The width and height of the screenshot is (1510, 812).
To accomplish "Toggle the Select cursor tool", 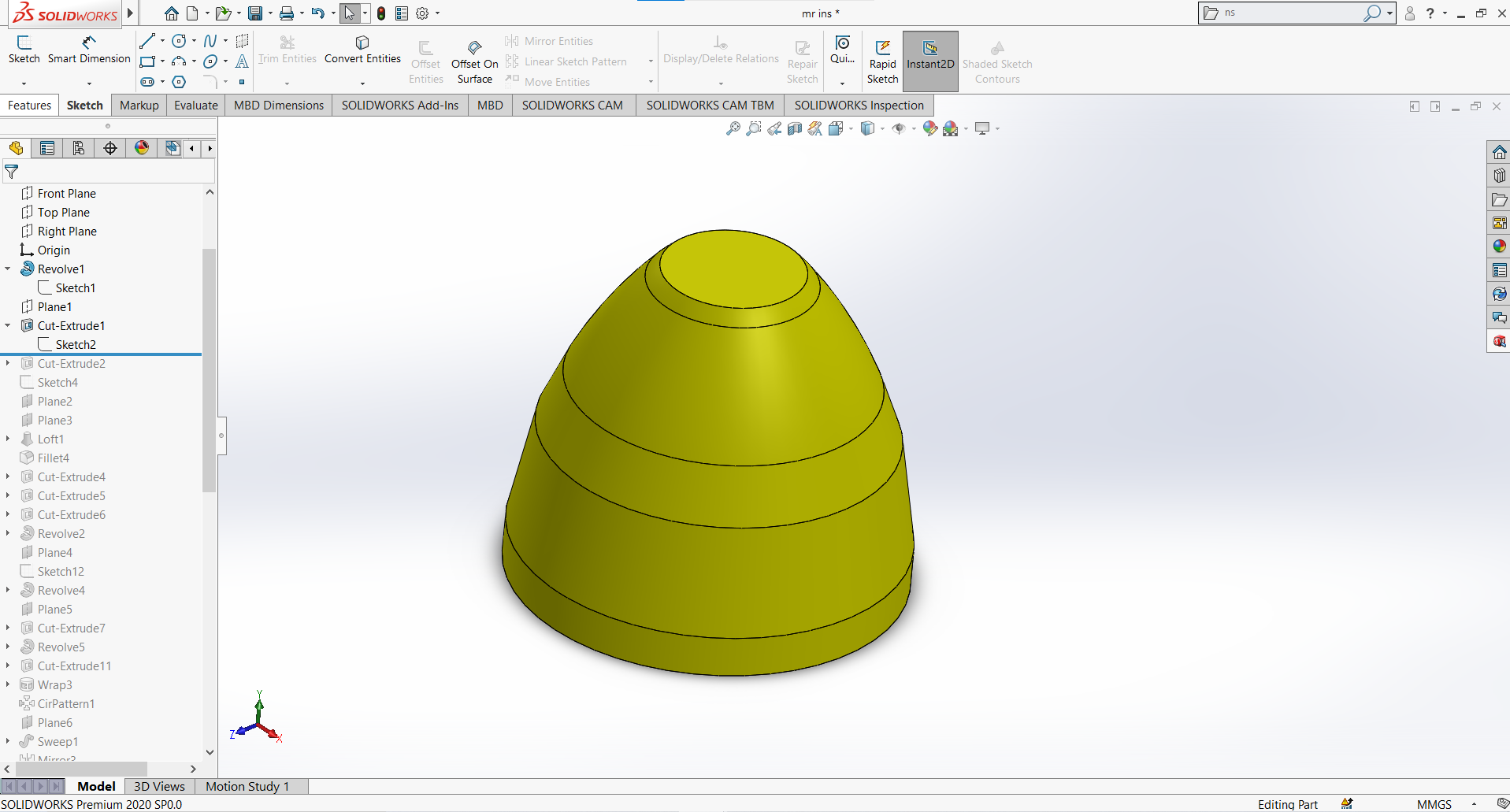I will (350, 13).
